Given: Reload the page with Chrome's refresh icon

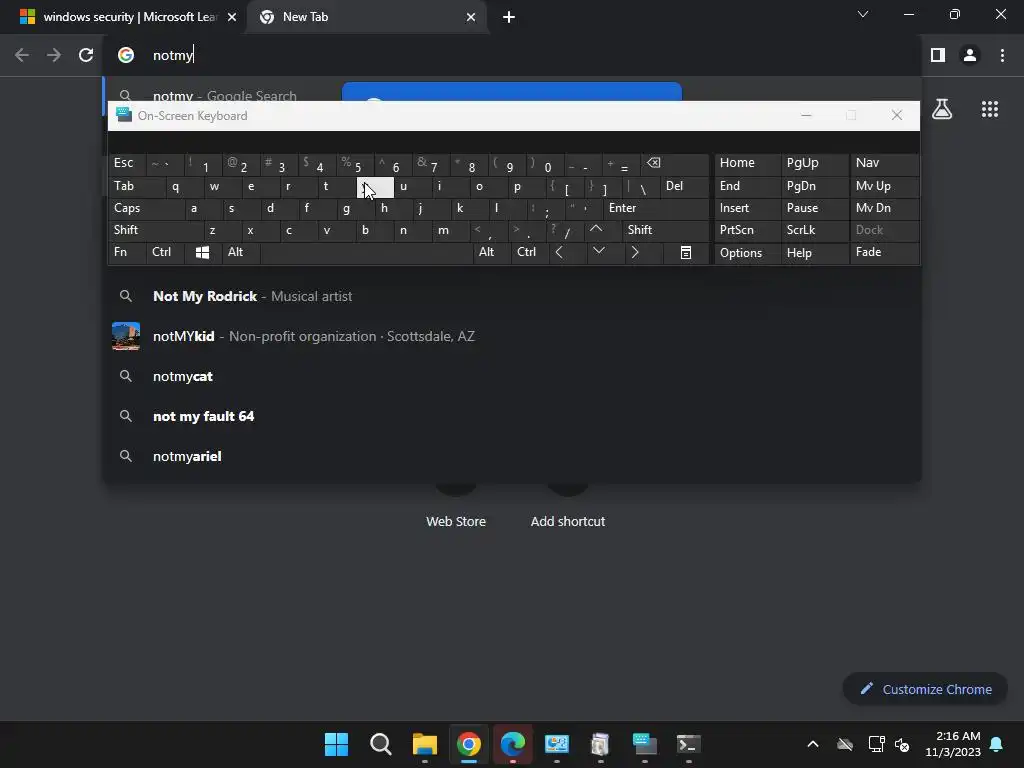Looking at the screenshot, I should pos(86,55).
